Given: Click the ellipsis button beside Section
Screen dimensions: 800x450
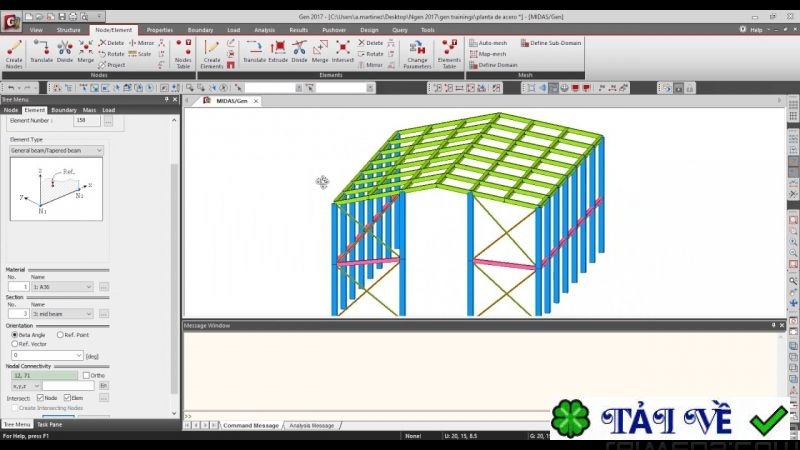Looking at the screenshot, I should pos(104,314).
